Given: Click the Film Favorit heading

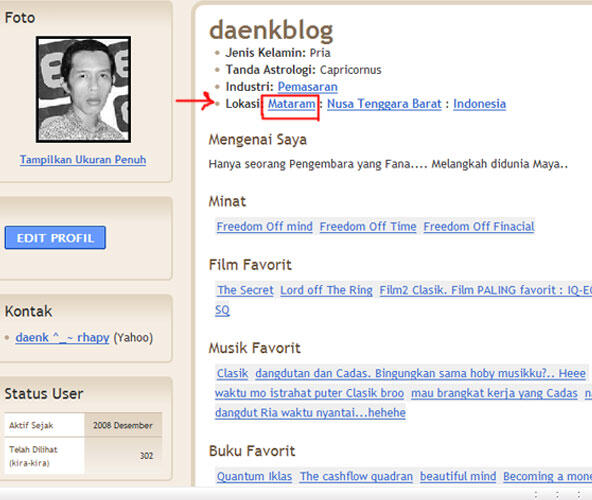Looking at the screenshot, I should pos(250,265).
